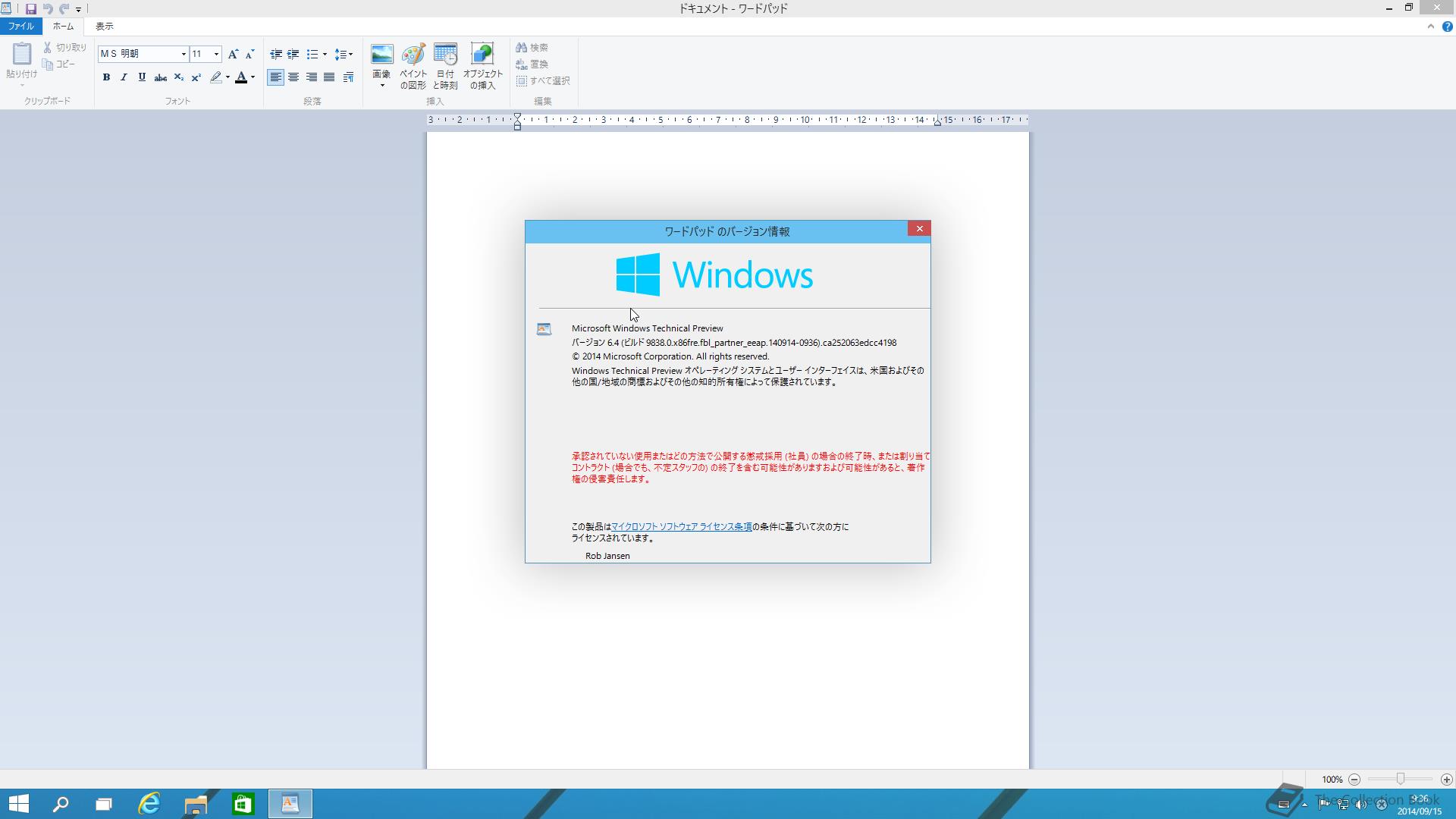The height and width of the screenshot is (819, 1456).
Task: Increase paragraph indent
Action: (x=293, y=54)
